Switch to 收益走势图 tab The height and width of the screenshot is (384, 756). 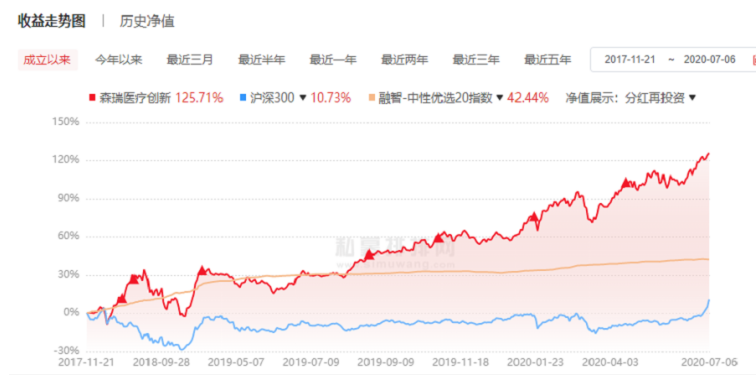point(52,21)
